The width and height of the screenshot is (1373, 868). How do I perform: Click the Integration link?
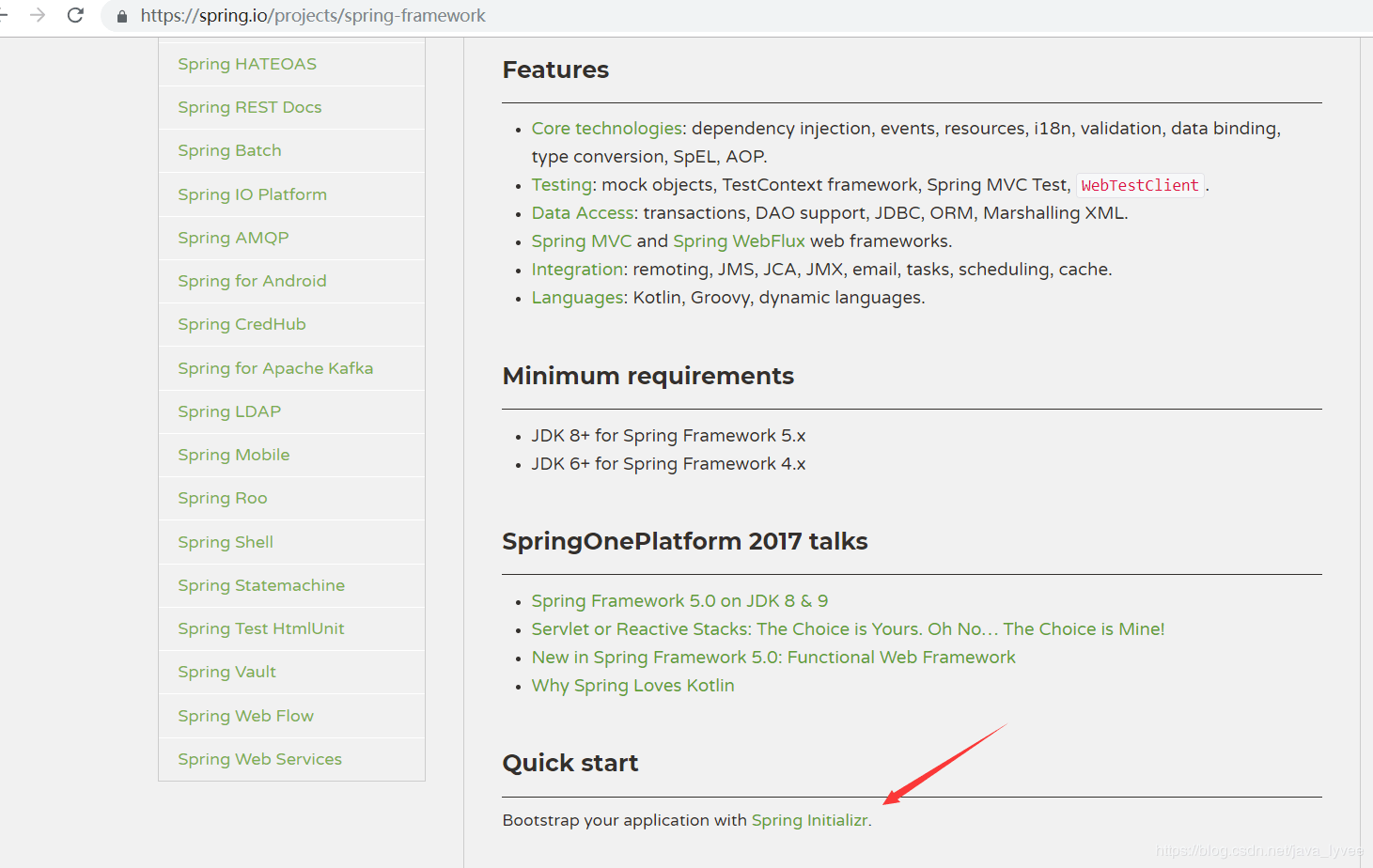[x=577, y=270]
